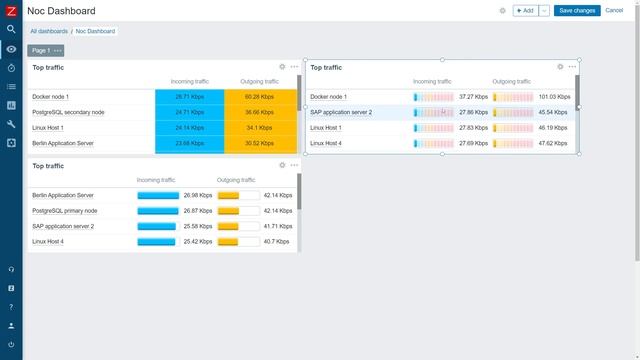Image resolution: width=640 pixels, height=360 pixels.
Task: Open dashboard properties gear icon
Action: click(502, 11)
